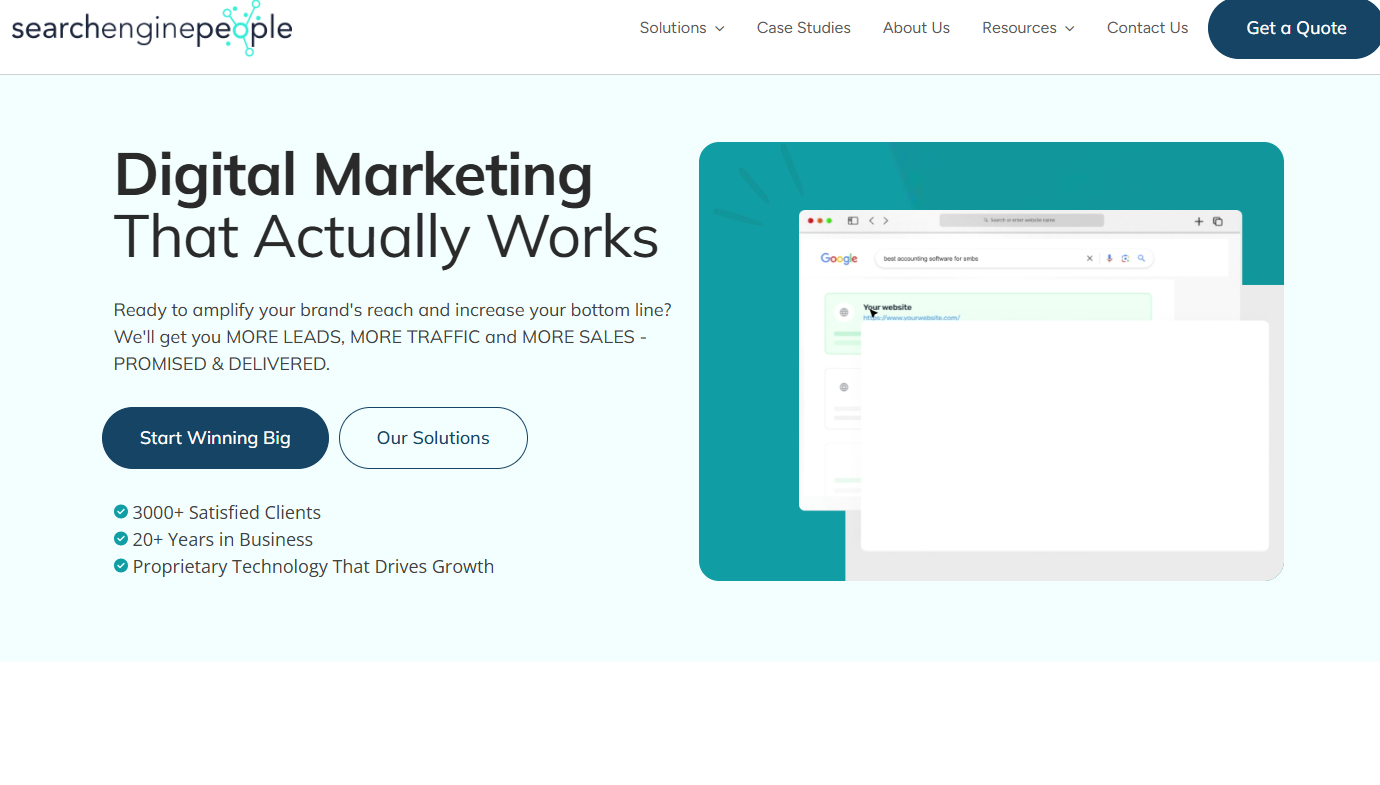
Task: Go to the About Us page
Action: coord(916,28)
